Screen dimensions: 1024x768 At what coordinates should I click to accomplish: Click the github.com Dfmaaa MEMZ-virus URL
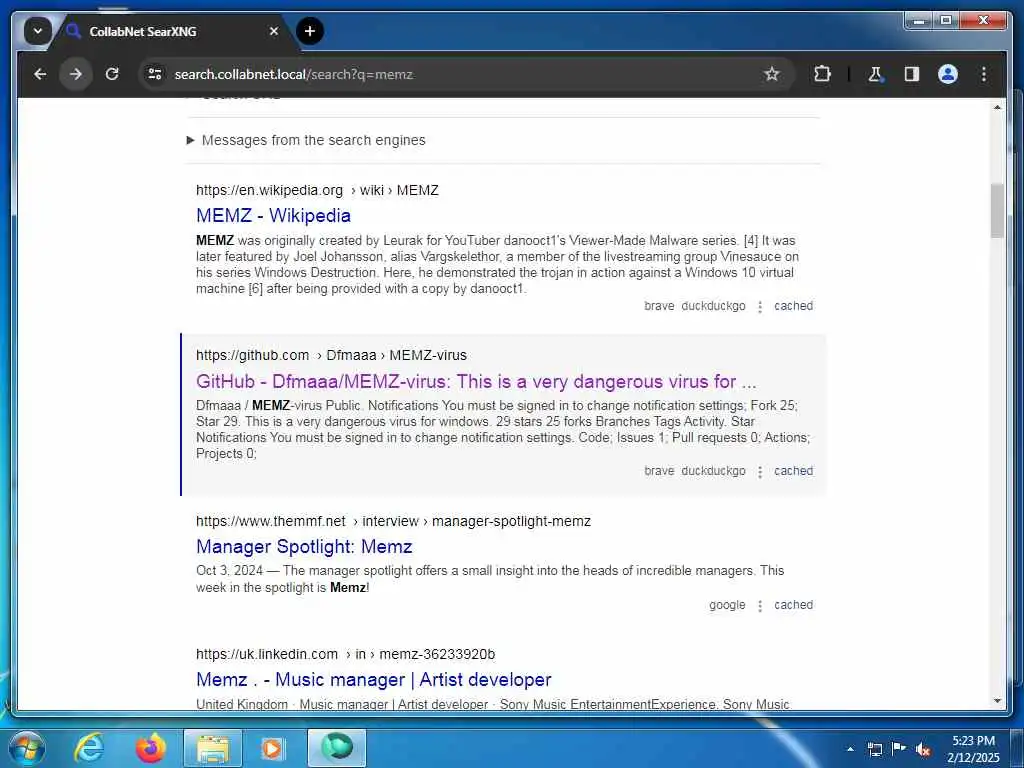point(331,355)
